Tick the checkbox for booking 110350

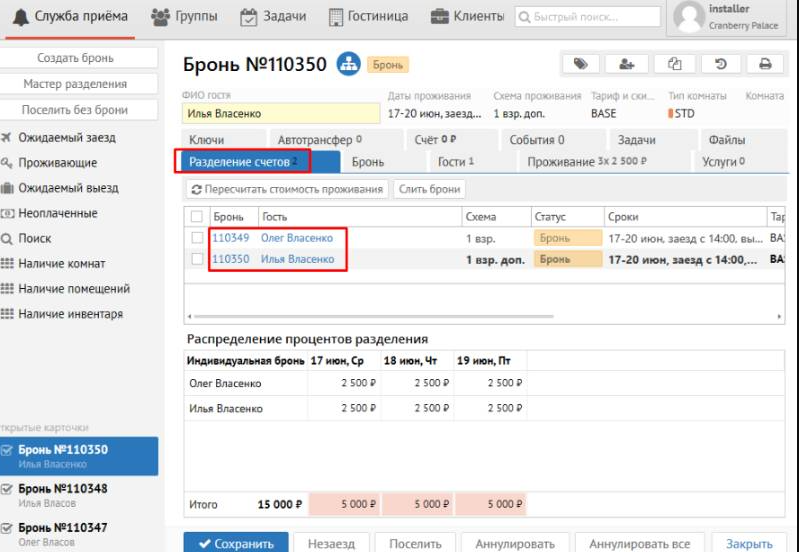click(x=197, y=259)
